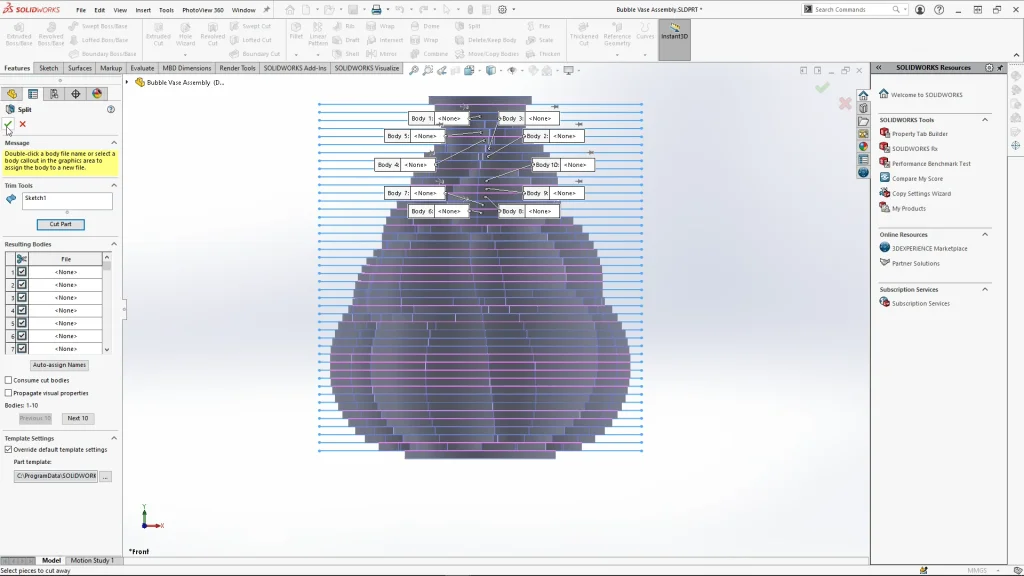
Task: Open the Help question mark in title bar
Action: coord(938,10)
